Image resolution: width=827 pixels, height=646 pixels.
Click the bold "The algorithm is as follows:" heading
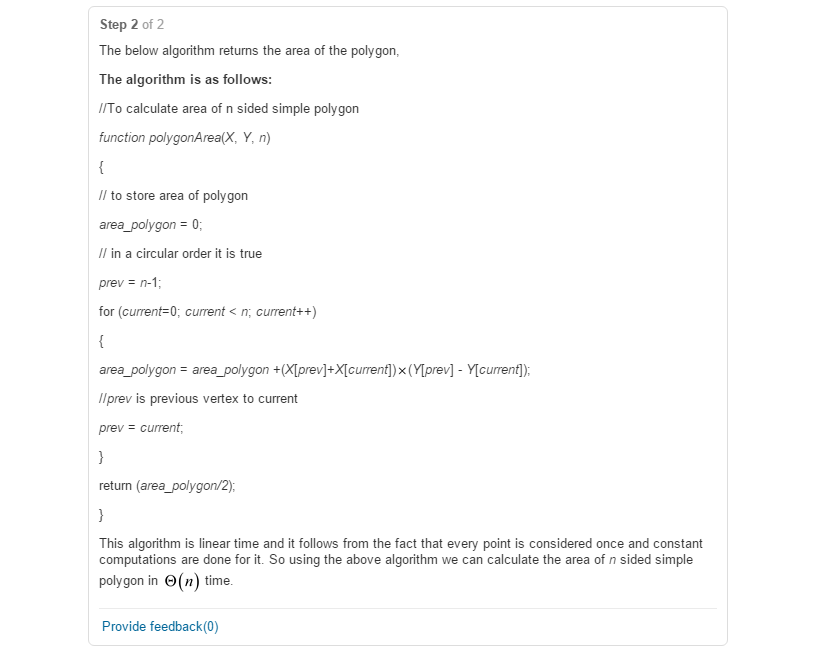click(186, 80)
